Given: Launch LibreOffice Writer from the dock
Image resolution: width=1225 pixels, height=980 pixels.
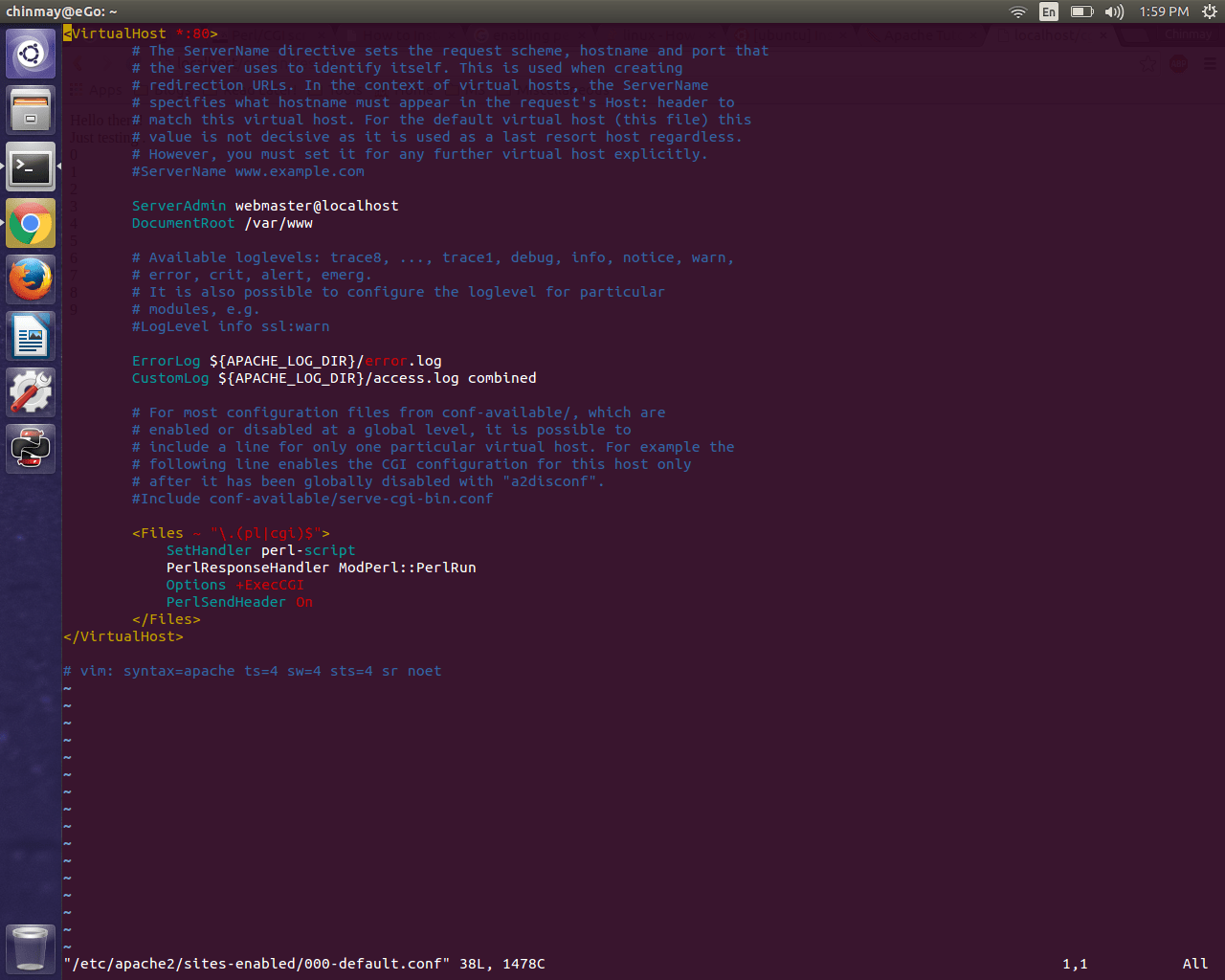Looking at the screenshot, I should point(31,335).
